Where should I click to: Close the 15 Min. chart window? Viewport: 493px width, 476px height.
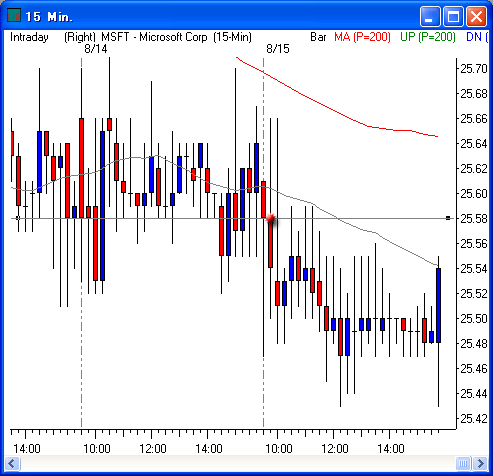(x=476, y=16)
